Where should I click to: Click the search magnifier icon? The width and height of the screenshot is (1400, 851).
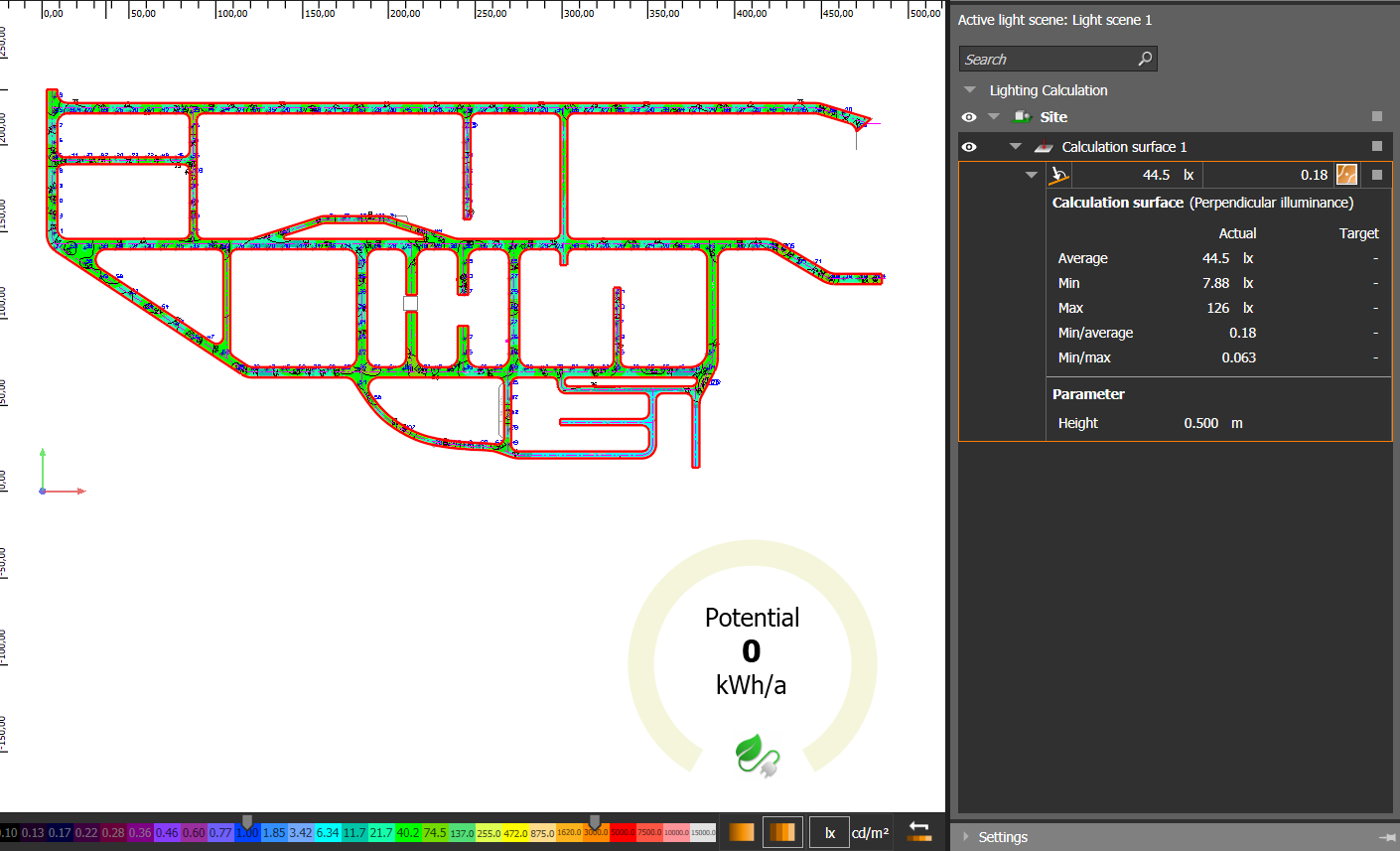1145,59
